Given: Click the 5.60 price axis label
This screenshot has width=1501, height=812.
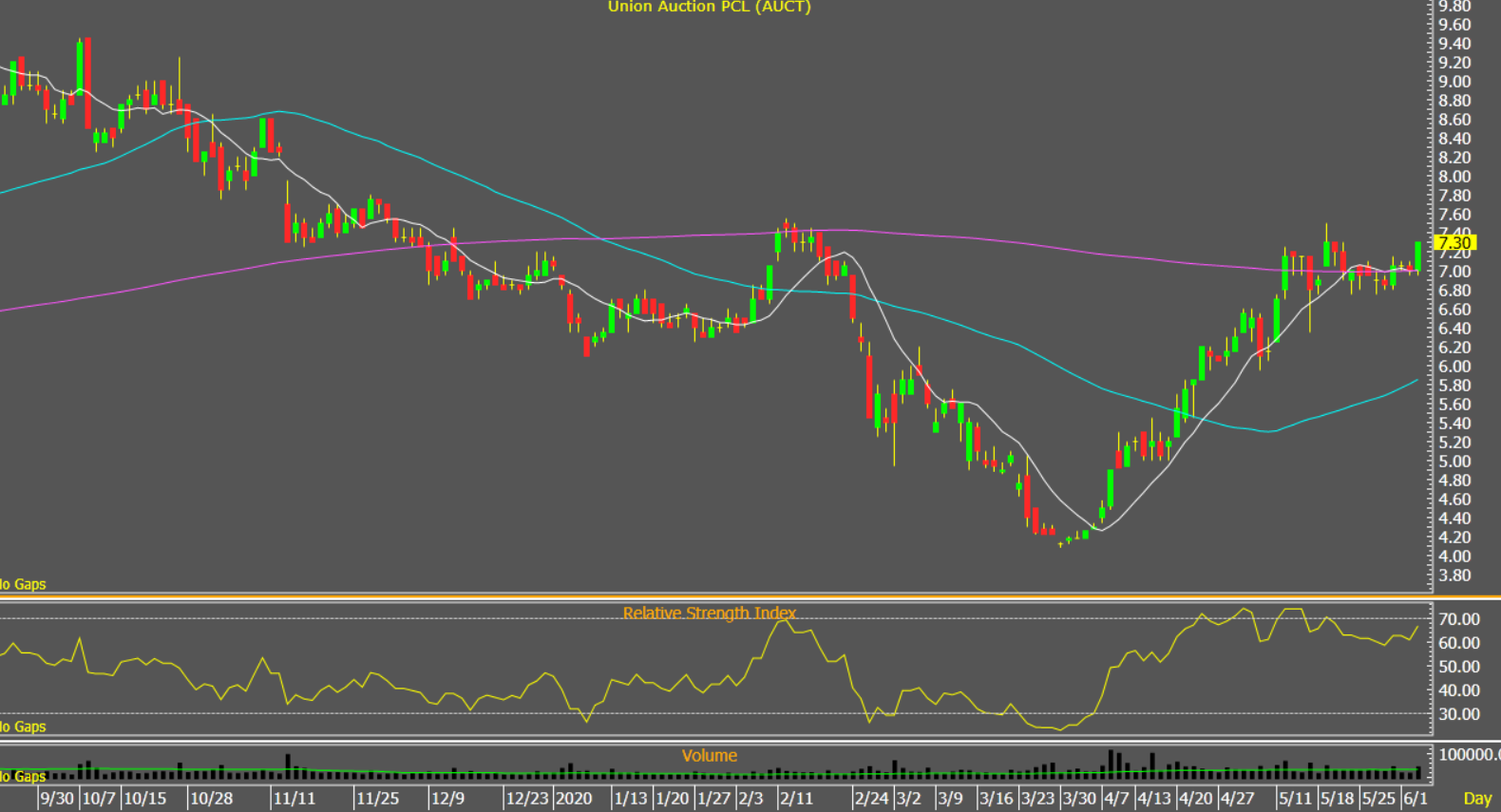Looking at the screenshot, I should tap(1454, 405).
